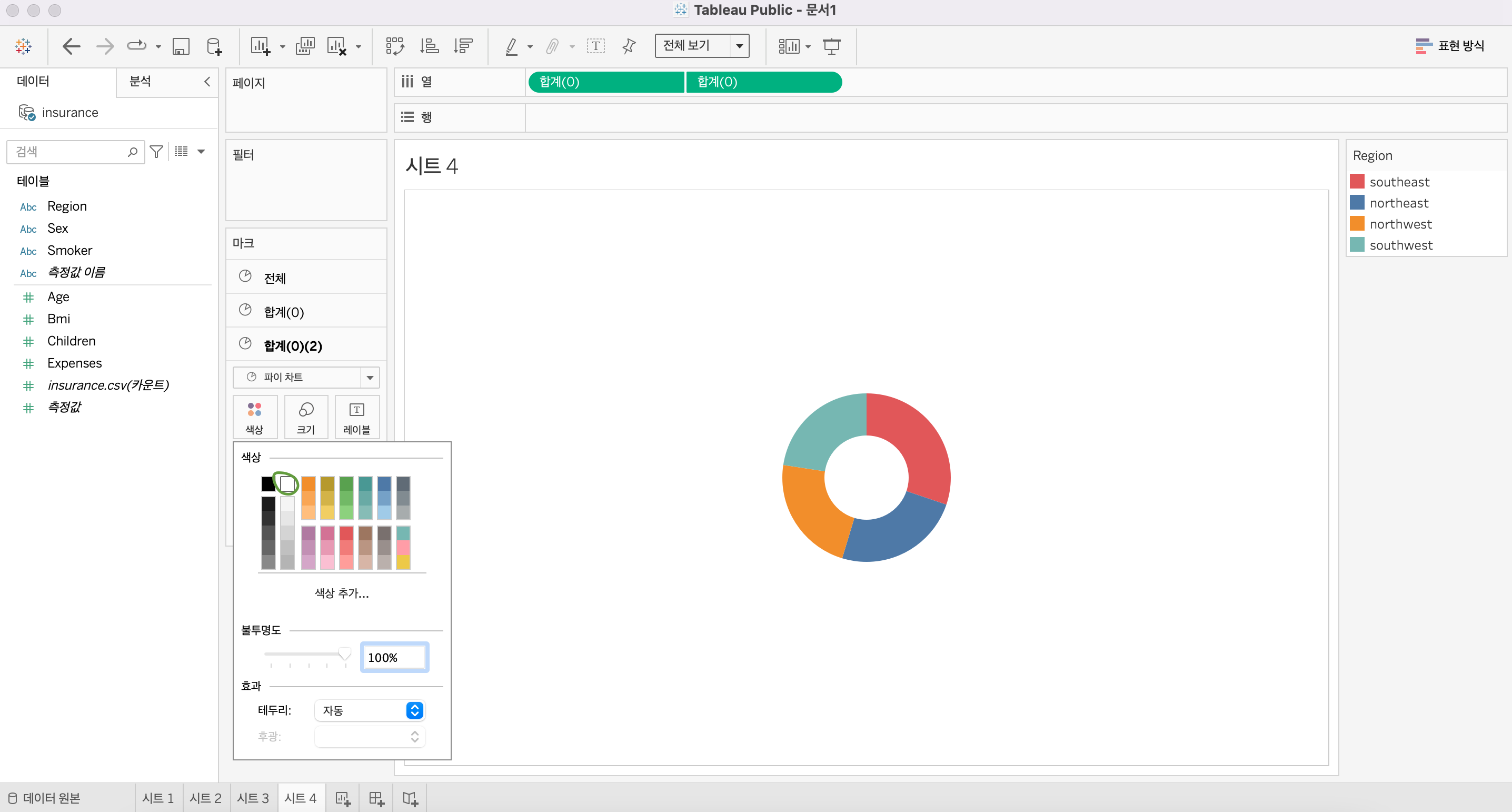Click the duplicate worksheet icon
1512x812 pixels.
(x=305, y=46)
